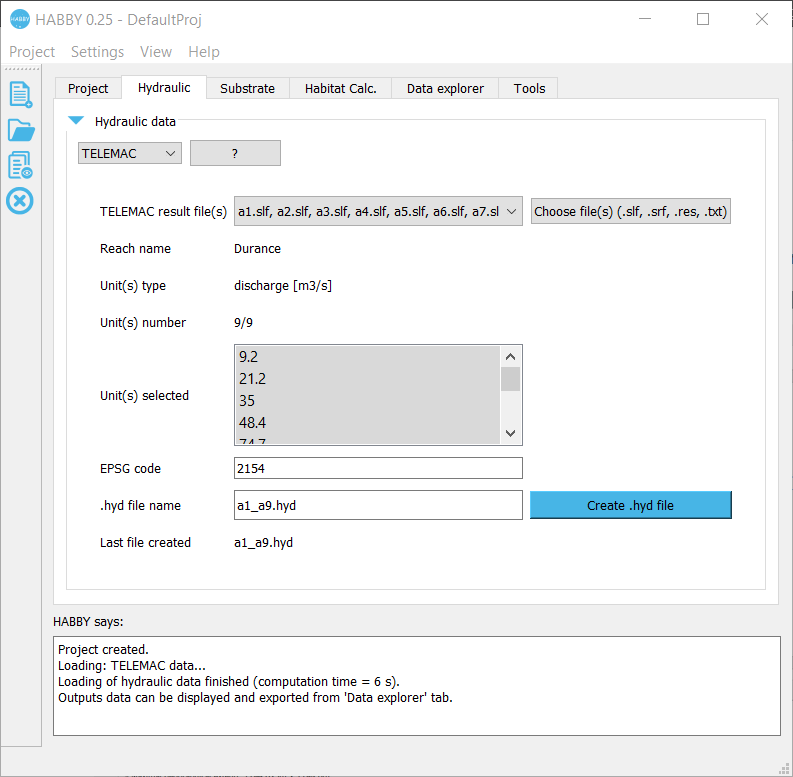Click the 'discharge [m3/s]' unit type text
The height and width of the screenshot is (777, 793).
click(x=283, y=286)
